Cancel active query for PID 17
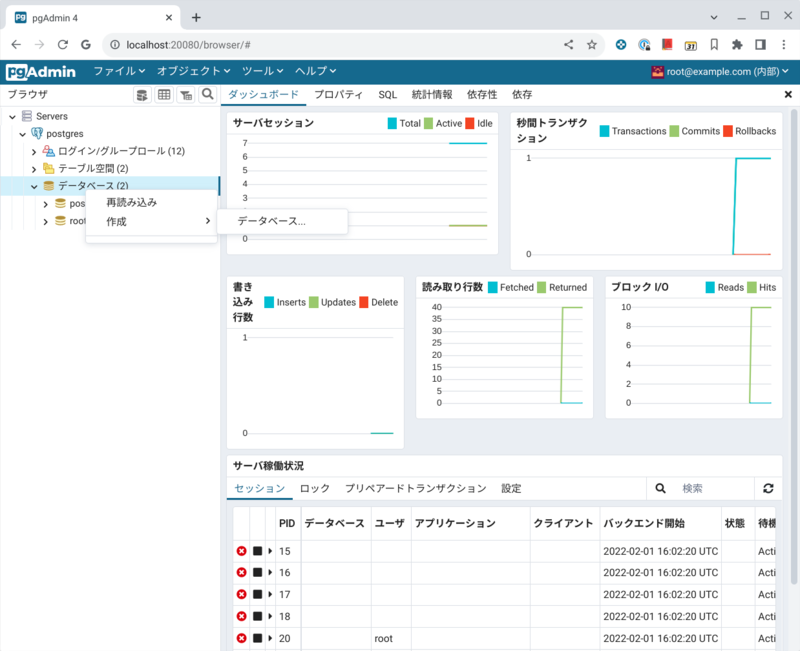This screenshot has height=651, width=800. click(257, 595)
